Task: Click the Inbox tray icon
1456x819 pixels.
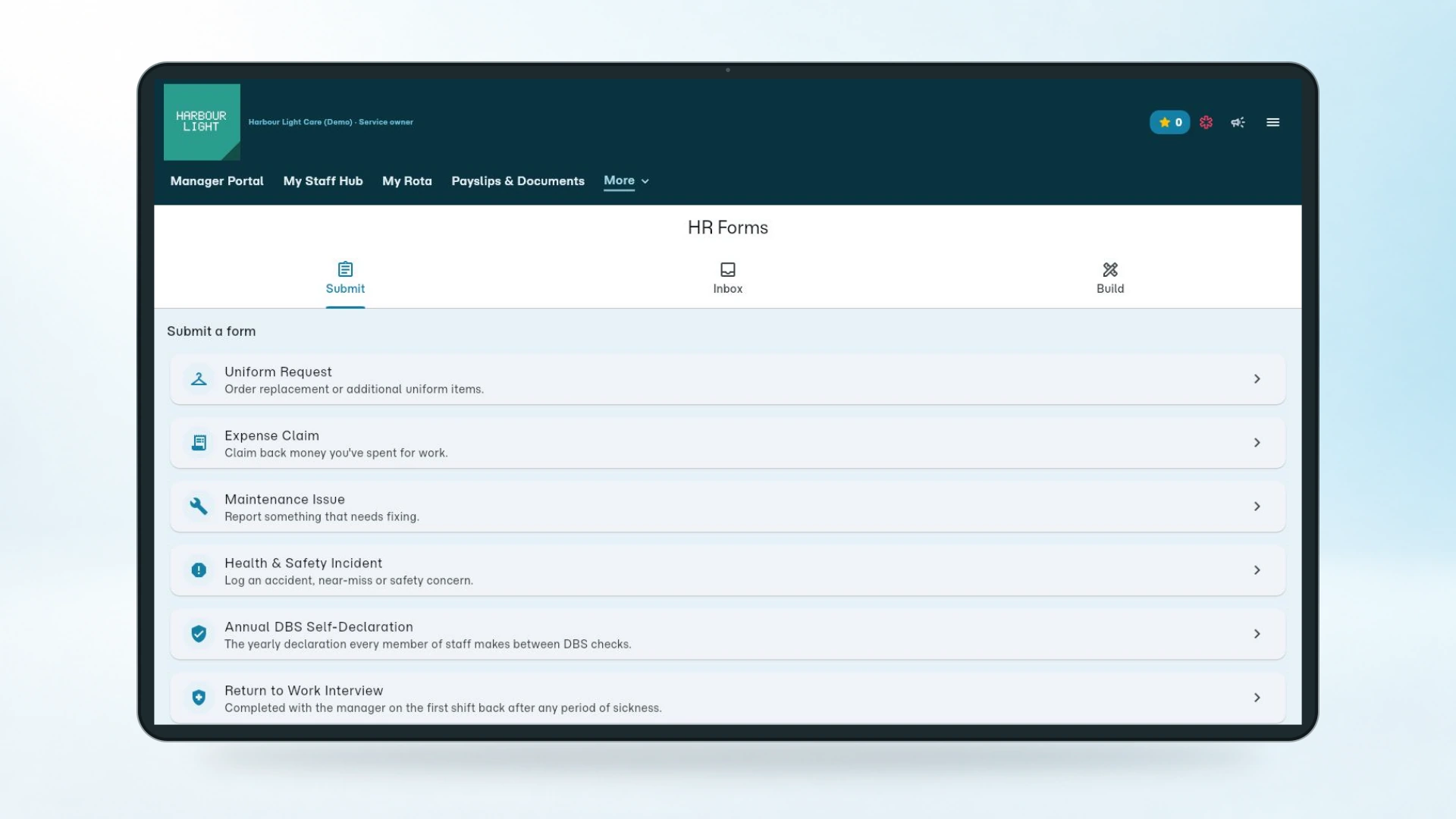Action: (x=727, y=269)
